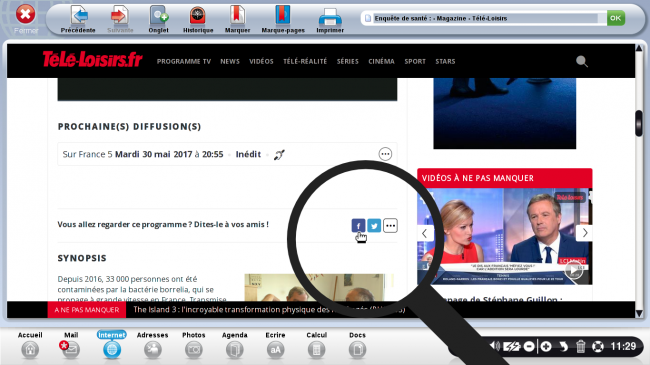Click the SYNOPSIS heading

[x=82, y=258]
